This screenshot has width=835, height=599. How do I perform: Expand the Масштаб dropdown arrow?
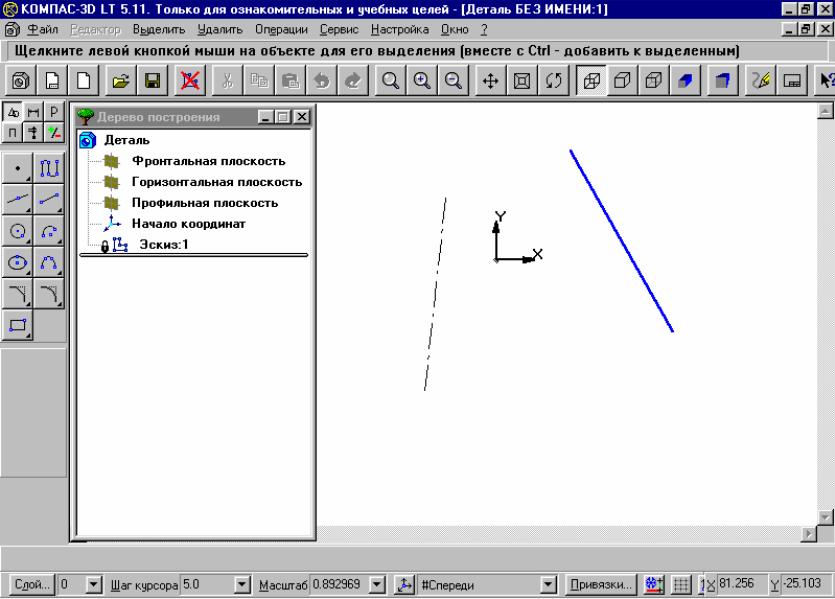click(377, 585)
